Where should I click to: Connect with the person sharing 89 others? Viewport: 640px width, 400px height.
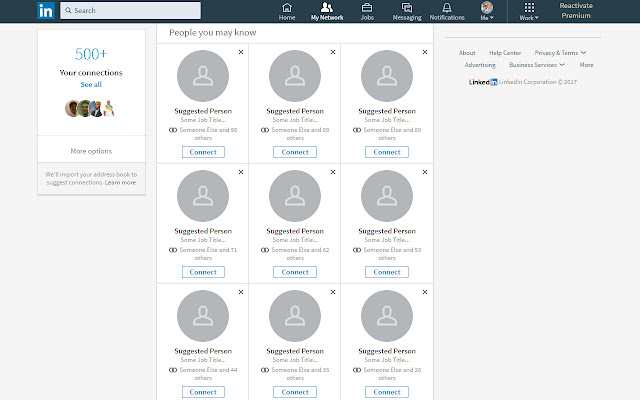tap(295, 152)
